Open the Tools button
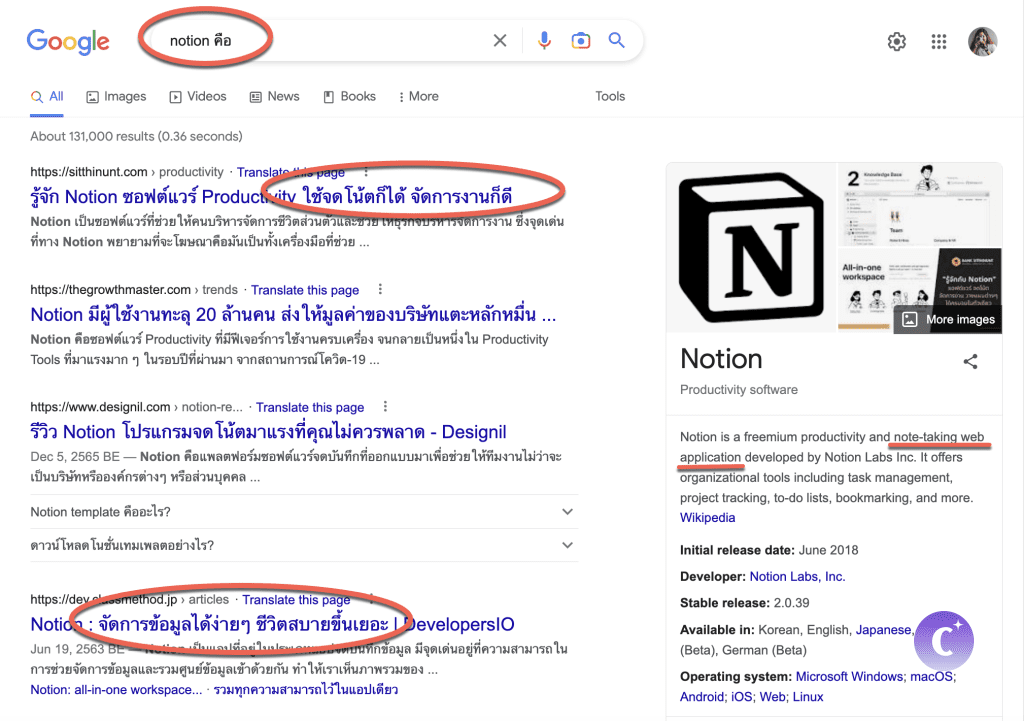Screen dimensions: 1024x721 pyautogui.click(x=610, y=97)
